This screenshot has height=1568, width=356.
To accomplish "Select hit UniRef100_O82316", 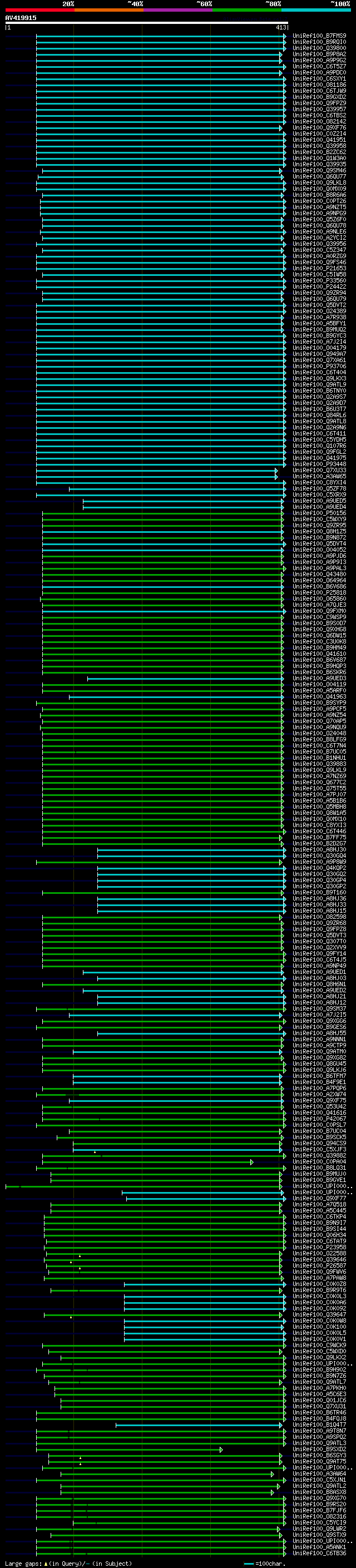I will 319,1516.
